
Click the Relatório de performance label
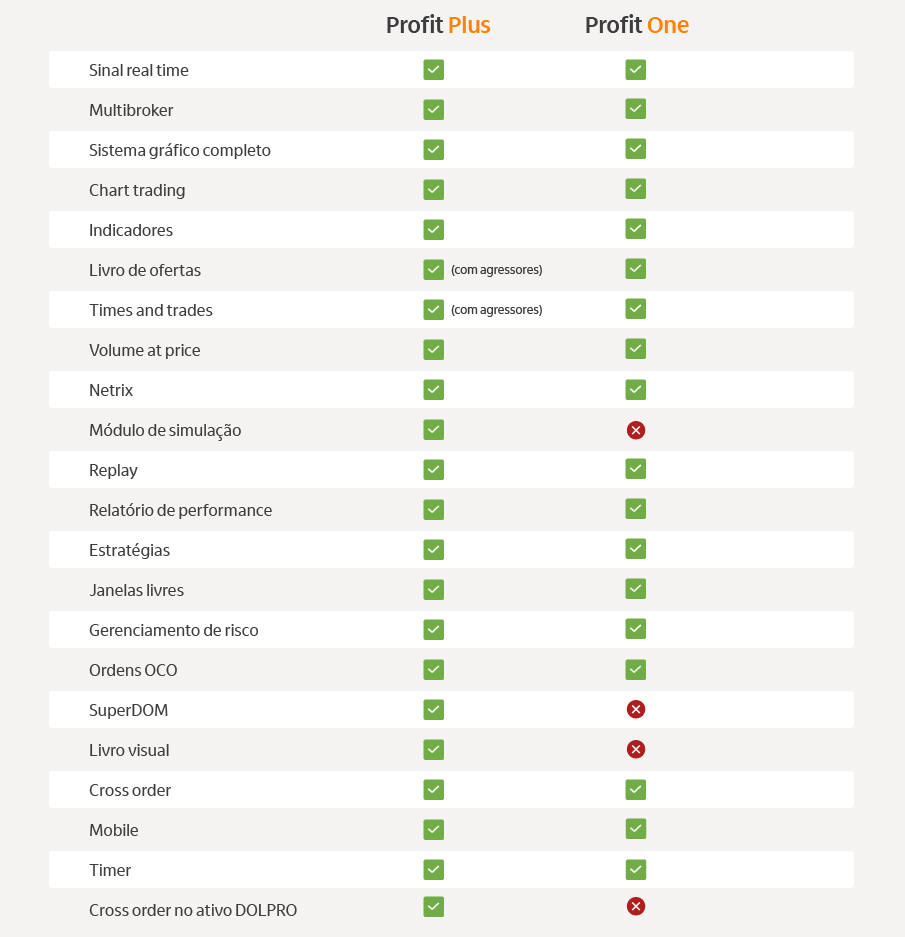pyautogui.click(x=180, y=510)
